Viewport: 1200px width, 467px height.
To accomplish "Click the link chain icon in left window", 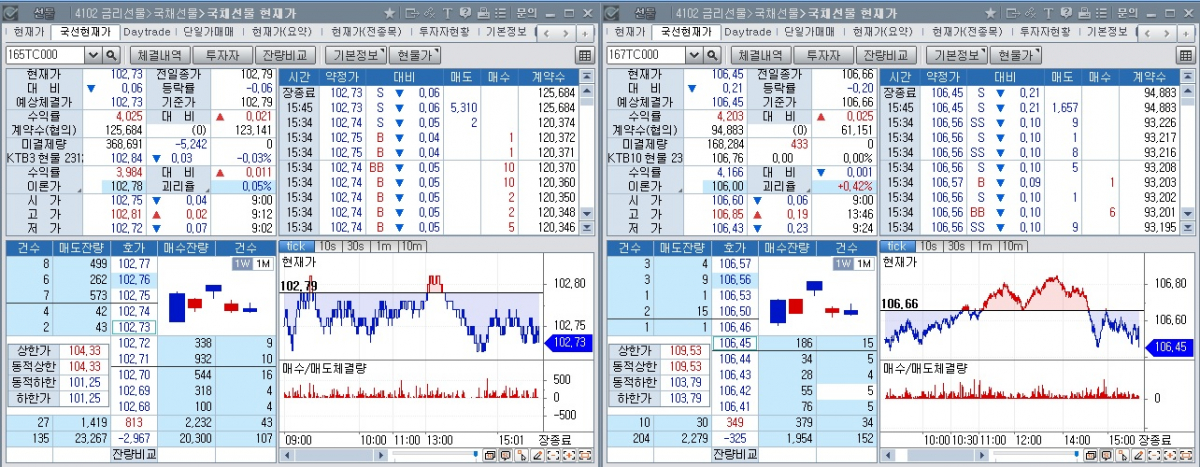I will coord(430,13).
